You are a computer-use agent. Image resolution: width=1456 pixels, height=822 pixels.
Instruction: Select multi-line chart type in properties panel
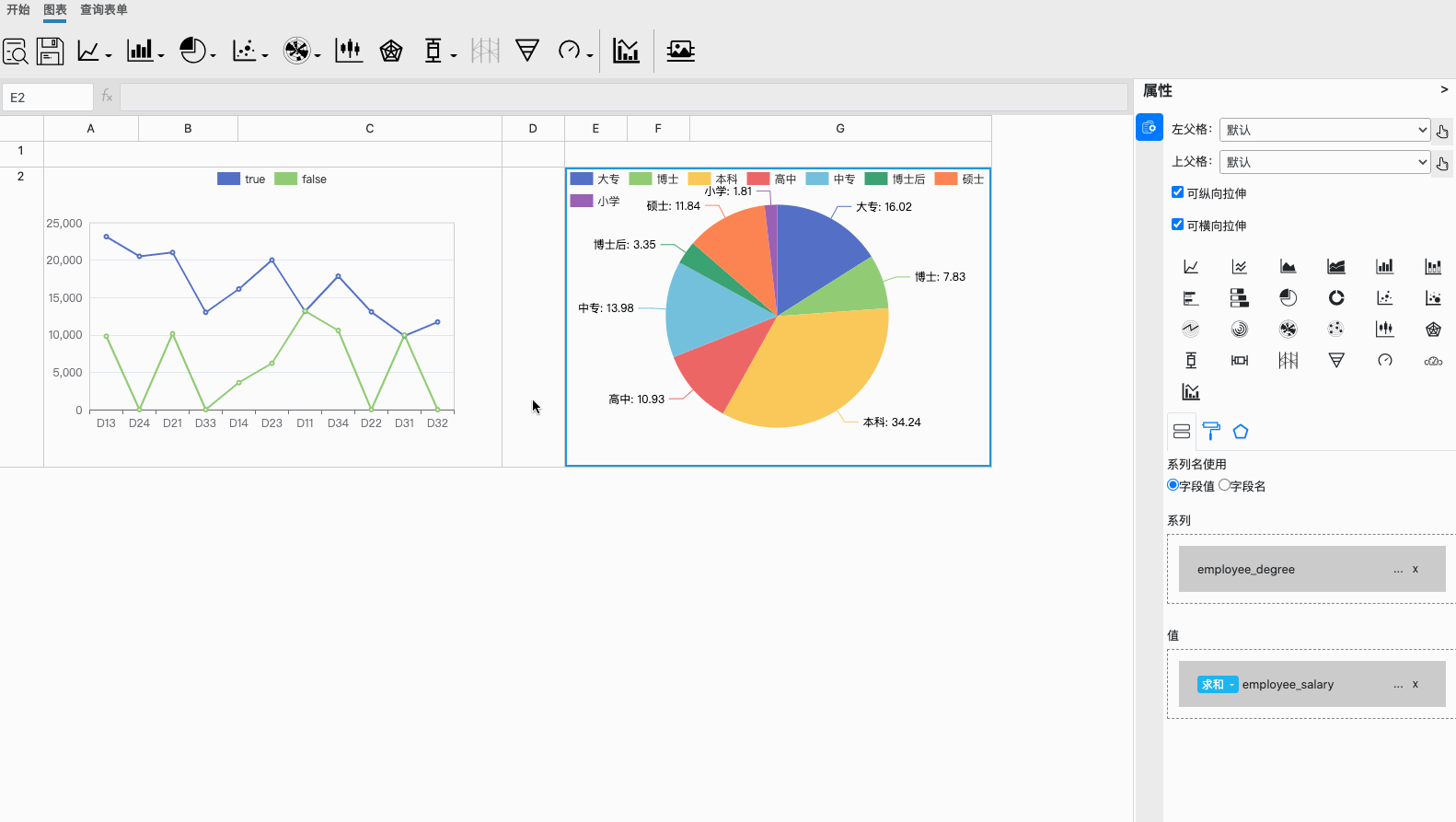coord(1240,267)
